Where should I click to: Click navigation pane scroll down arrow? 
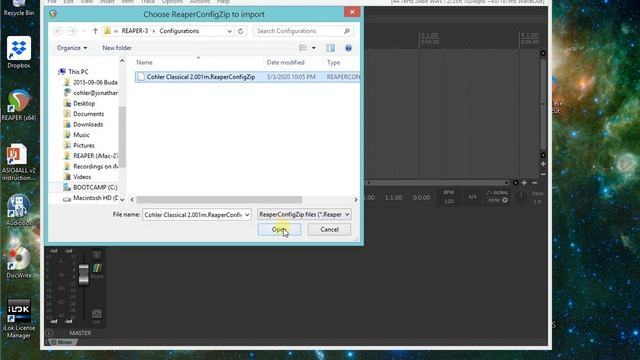(x=122, y=200)
